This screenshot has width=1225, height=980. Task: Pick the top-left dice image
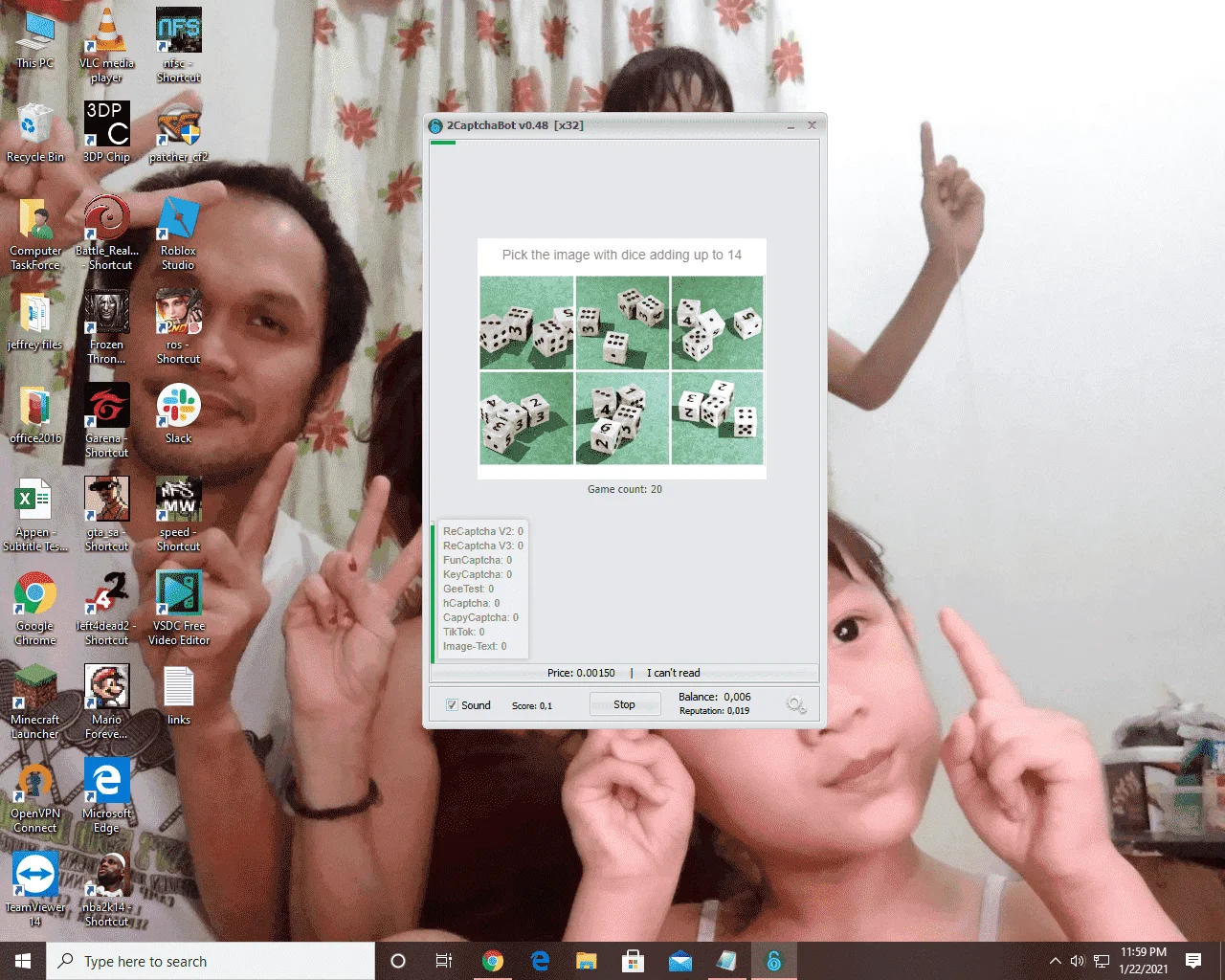click(526, 323)
